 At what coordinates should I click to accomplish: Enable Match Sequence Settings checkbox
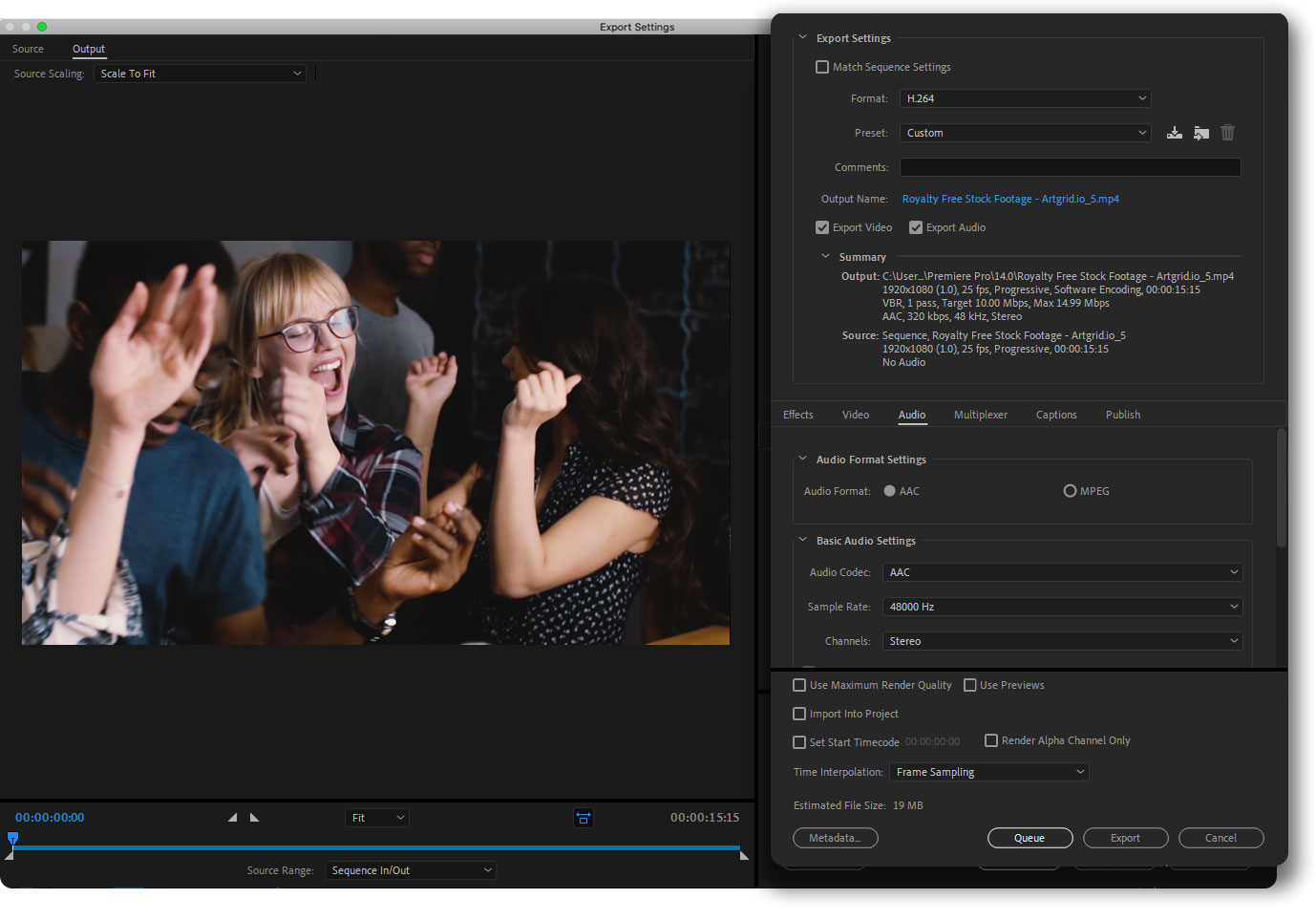tap(822, 67)
